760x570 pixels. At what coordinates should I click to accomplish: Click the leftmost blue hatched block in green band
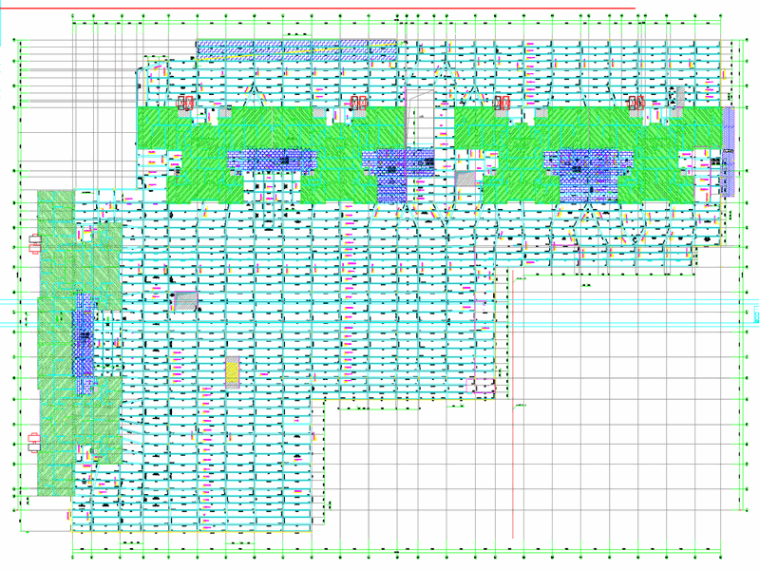coord(271,161)
